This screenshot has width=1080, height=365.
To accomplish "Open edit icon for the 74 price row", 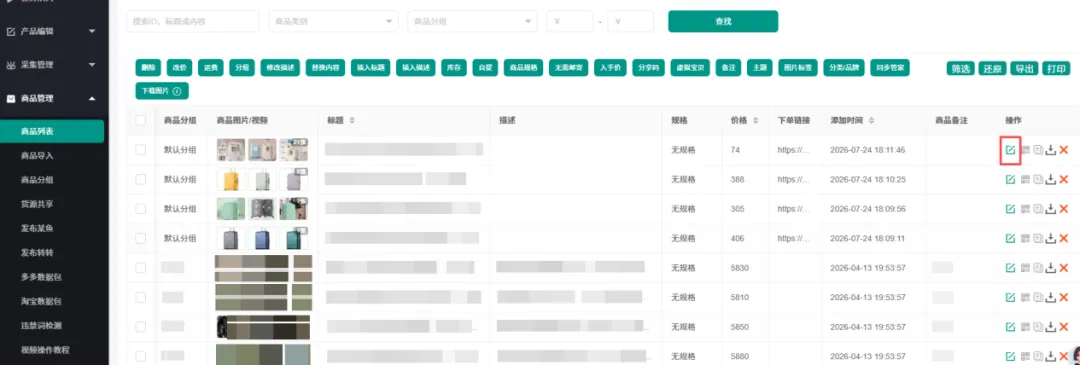I will [1010, 150].
